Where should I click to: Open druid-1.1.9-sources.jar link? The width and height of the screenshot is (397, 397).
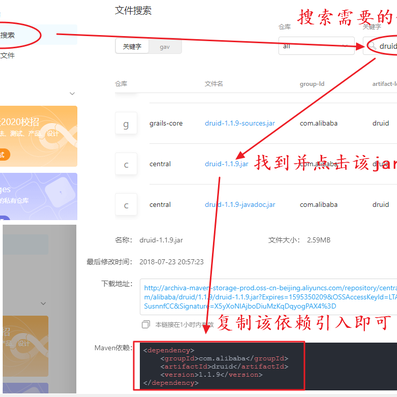click(x=240, y=123)
